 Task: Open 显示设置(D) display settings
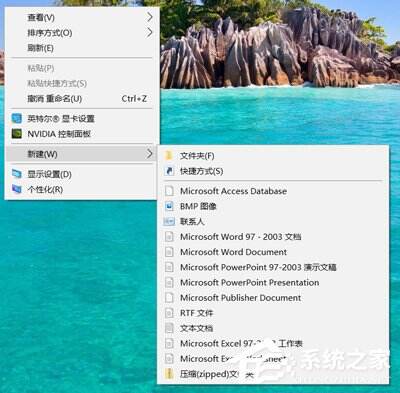pos(82,174)
